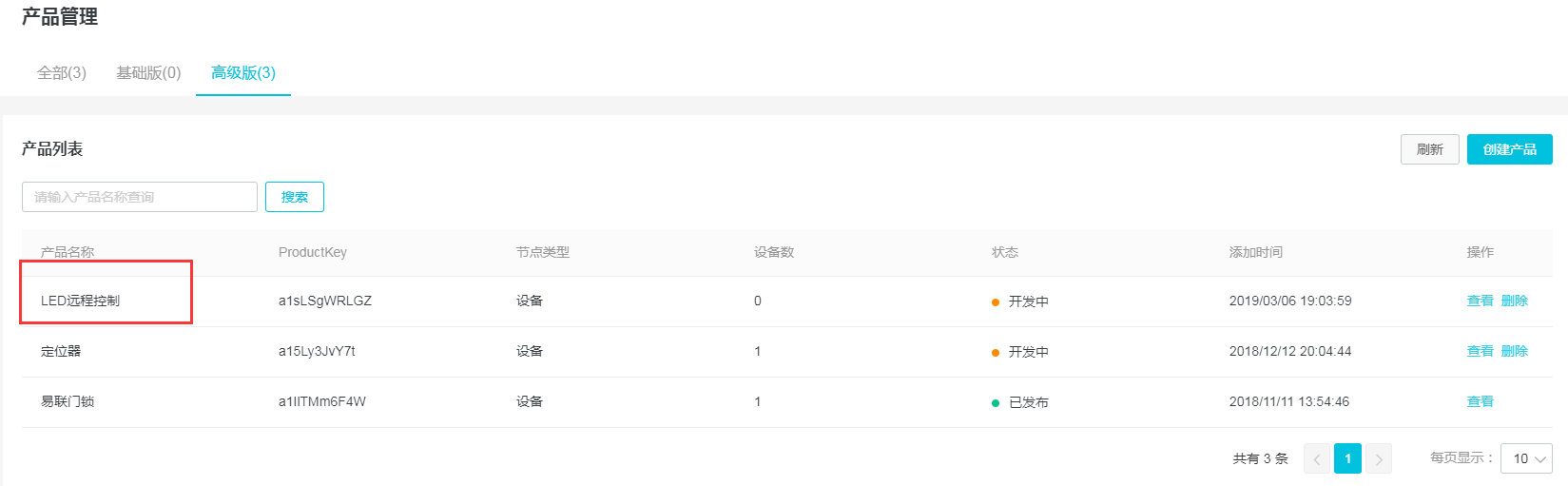The width and height of the screenshot is (1568, 486).
Task: Focus the product name search field
Action: click(140, 197)
